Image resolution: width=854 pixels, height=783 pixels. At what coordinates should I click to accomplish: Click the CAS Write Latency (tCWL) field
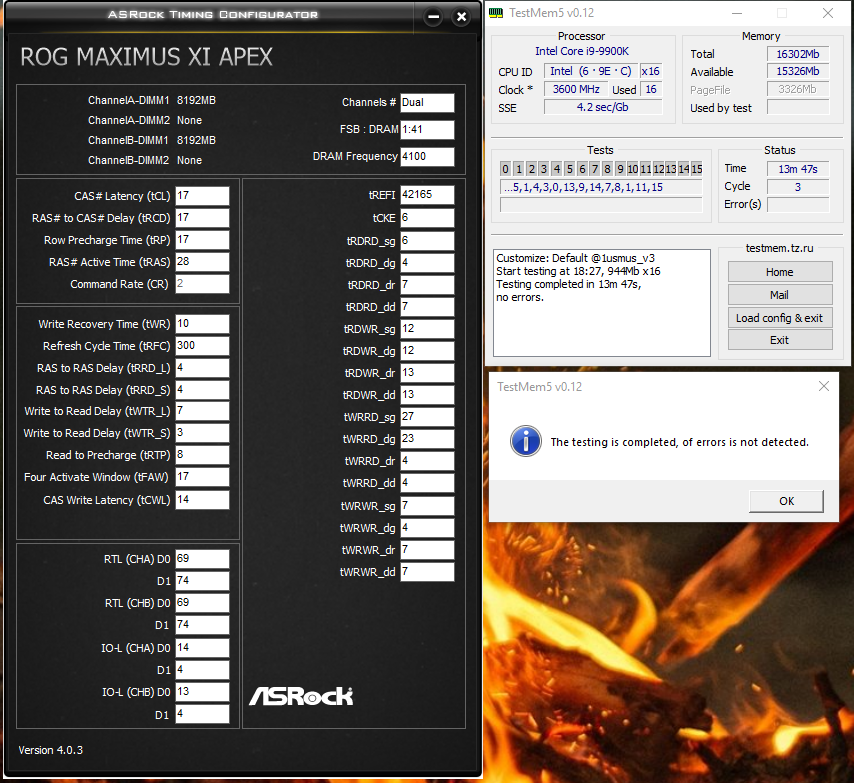point(202,500)
